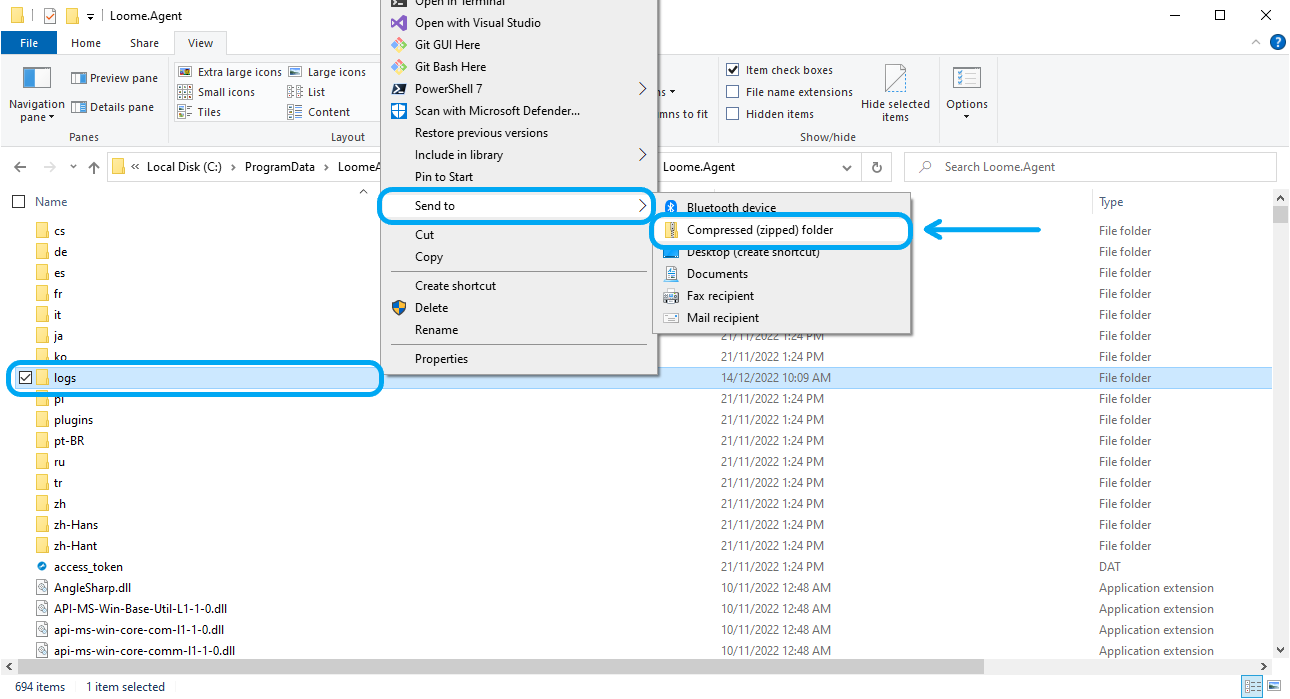1290x699 pixels.
Task: Click the Git Bash Here icon
Action: (x=398, y=66)
